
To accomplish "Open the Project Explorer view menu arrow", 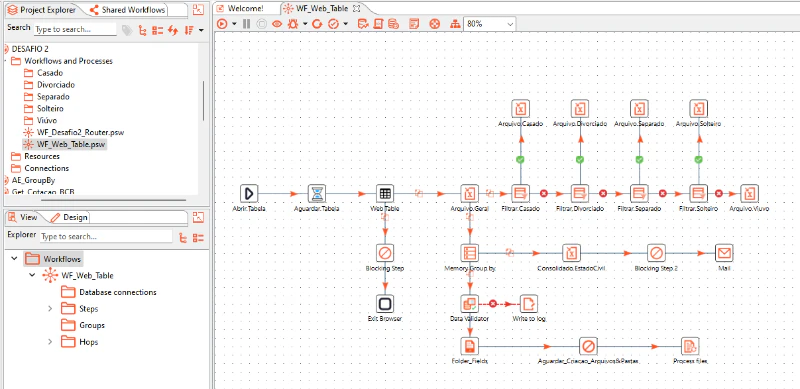I will click(201, 31).
